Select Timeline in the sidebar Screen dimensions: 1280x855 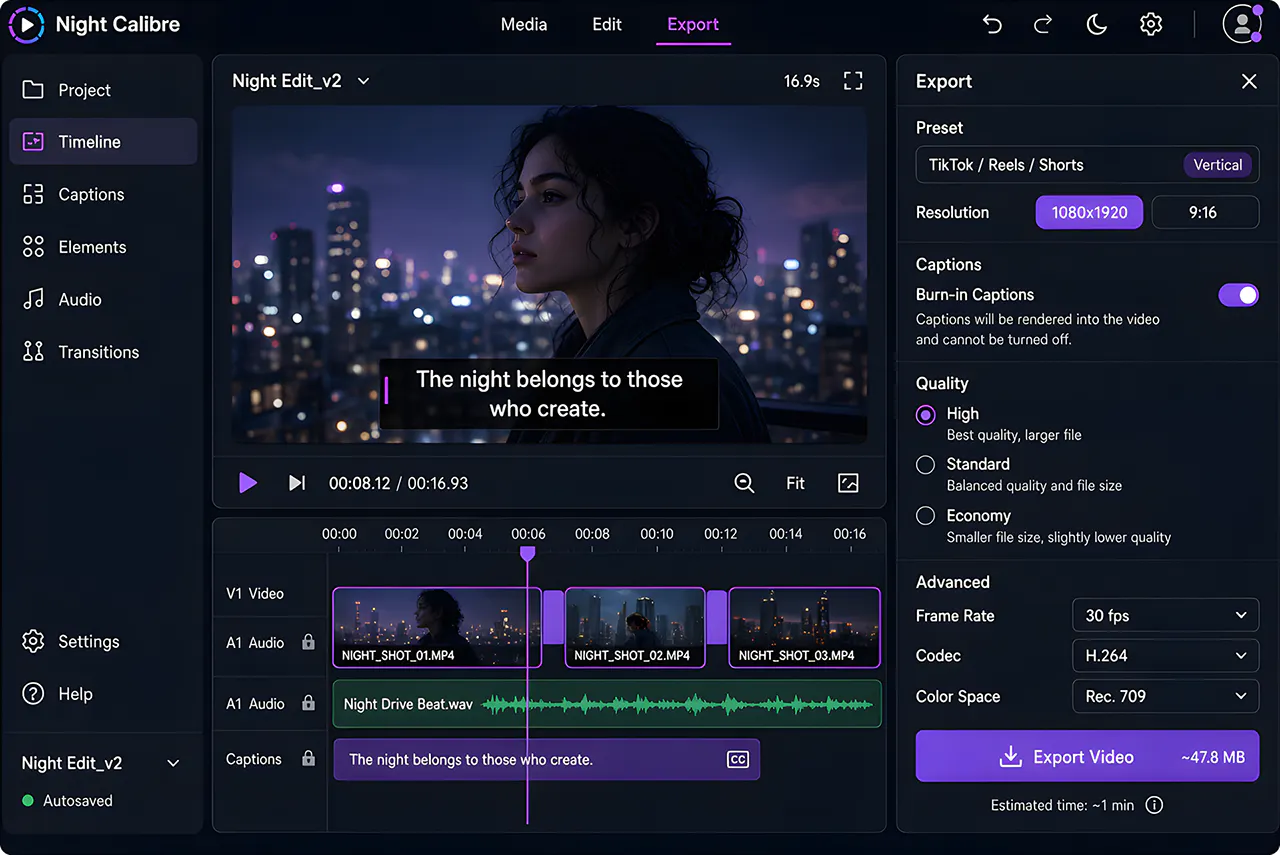tap(103, 142)
